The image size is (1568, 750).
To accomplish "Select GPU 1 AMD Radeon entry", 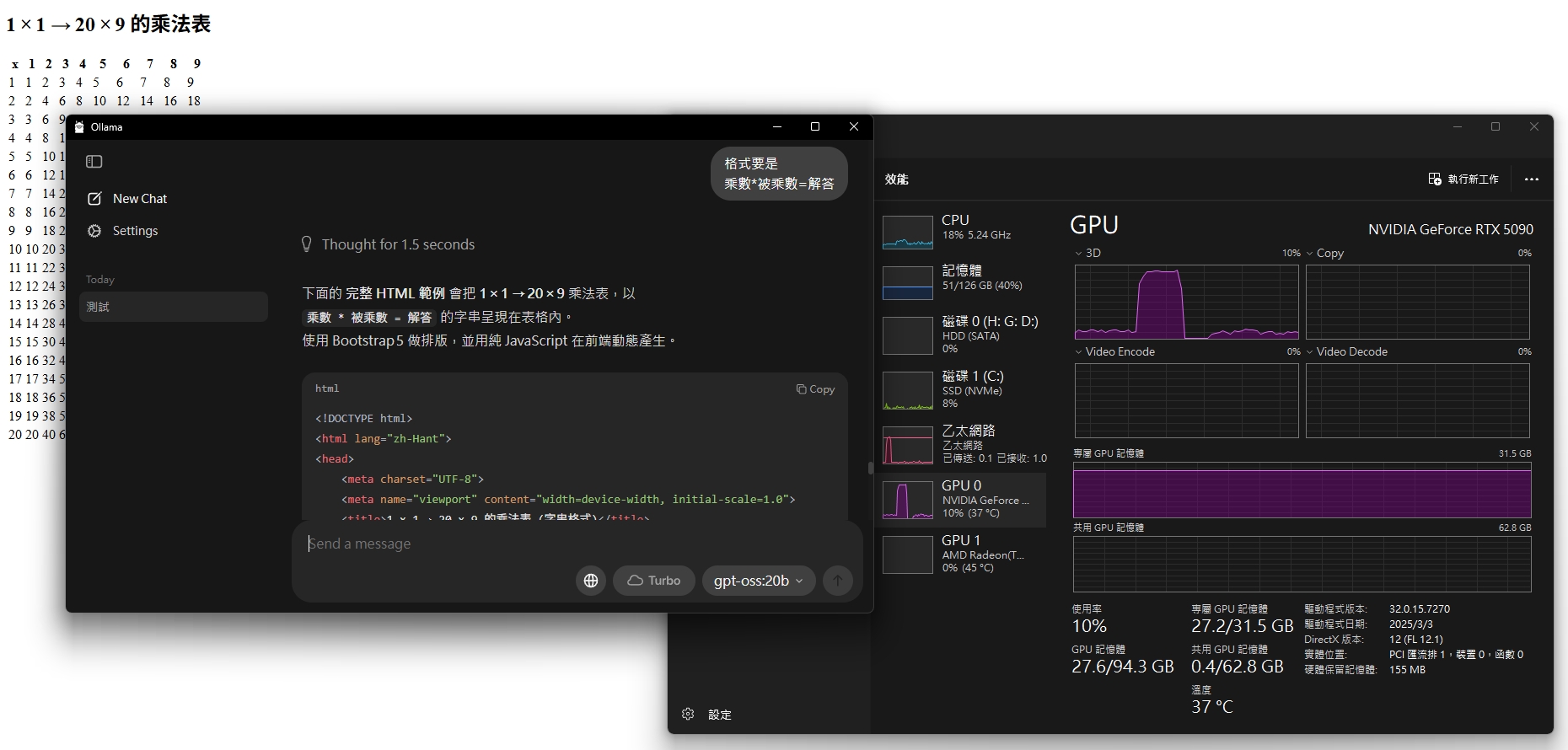I will pos(961,554).
